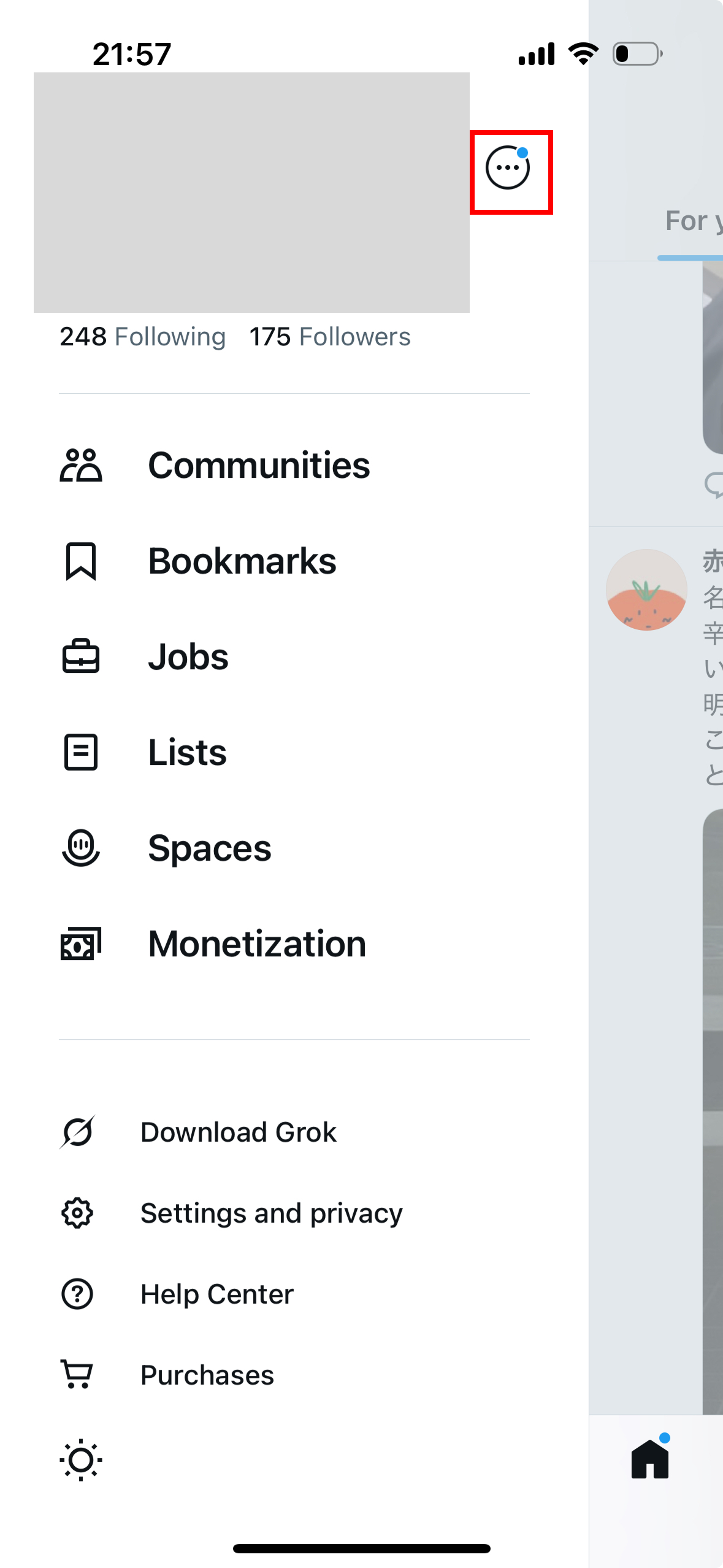723x1568 pixels.
Task: Tap the Grok logo icon
Action: tap(77, 1132)
